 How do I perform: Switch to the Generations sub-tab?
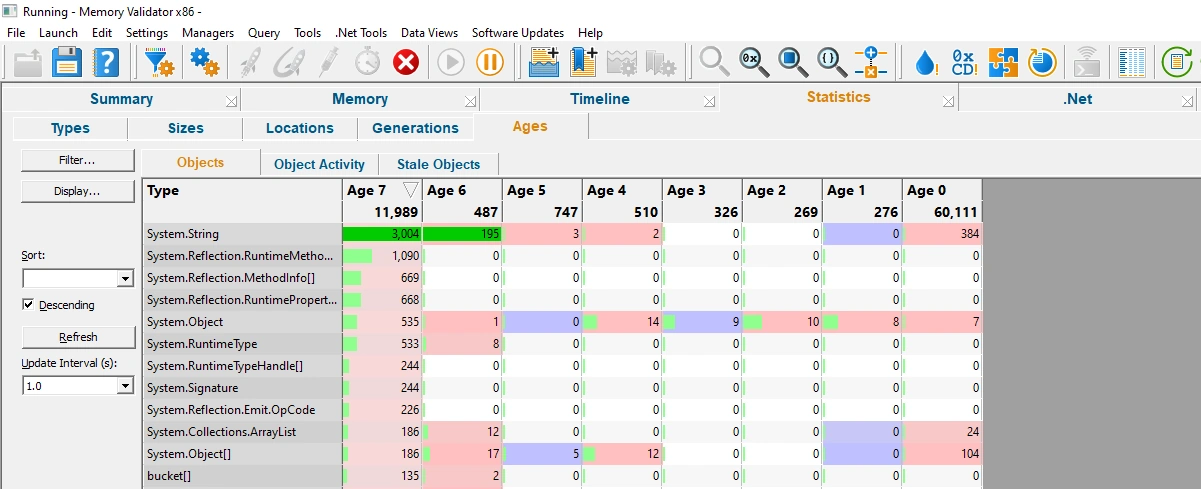point(415,128)
